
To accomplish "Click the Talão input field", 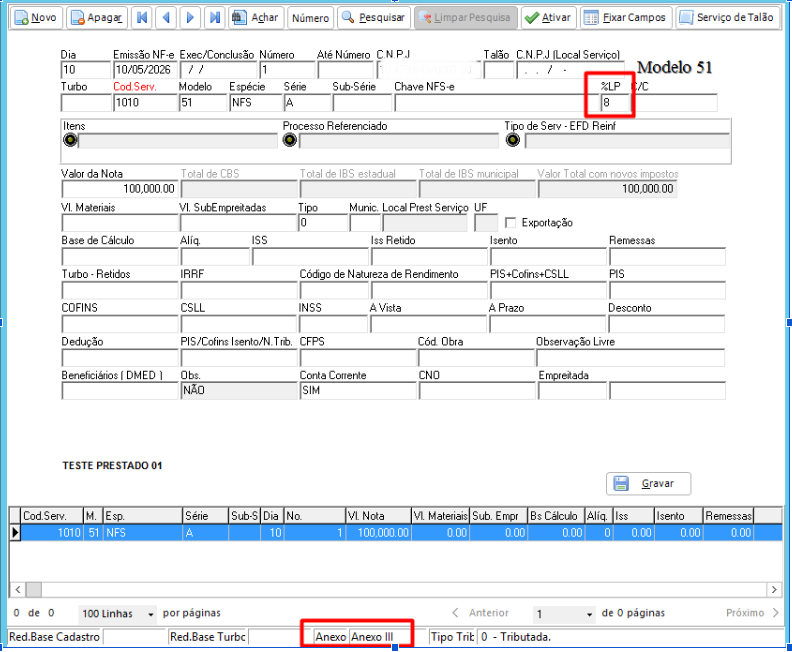I will [x=499, y=70].
